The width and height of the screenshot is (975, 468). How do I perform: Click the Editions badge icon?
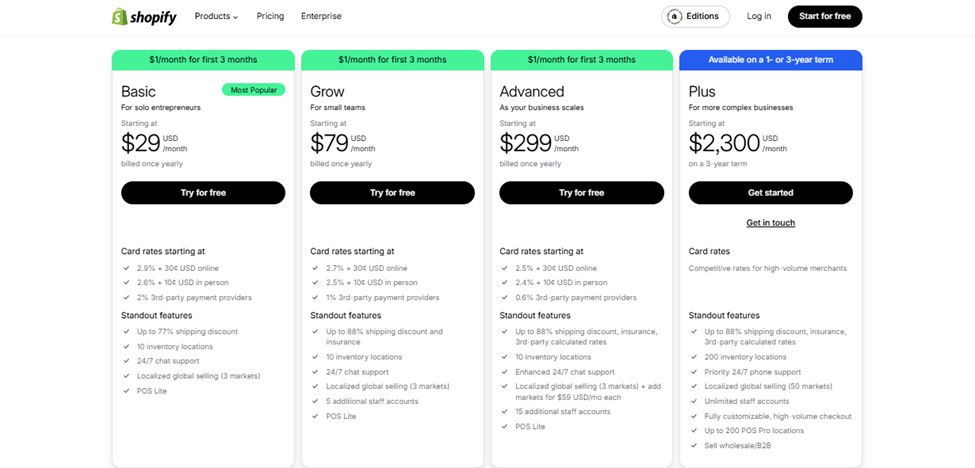point(675,17)
